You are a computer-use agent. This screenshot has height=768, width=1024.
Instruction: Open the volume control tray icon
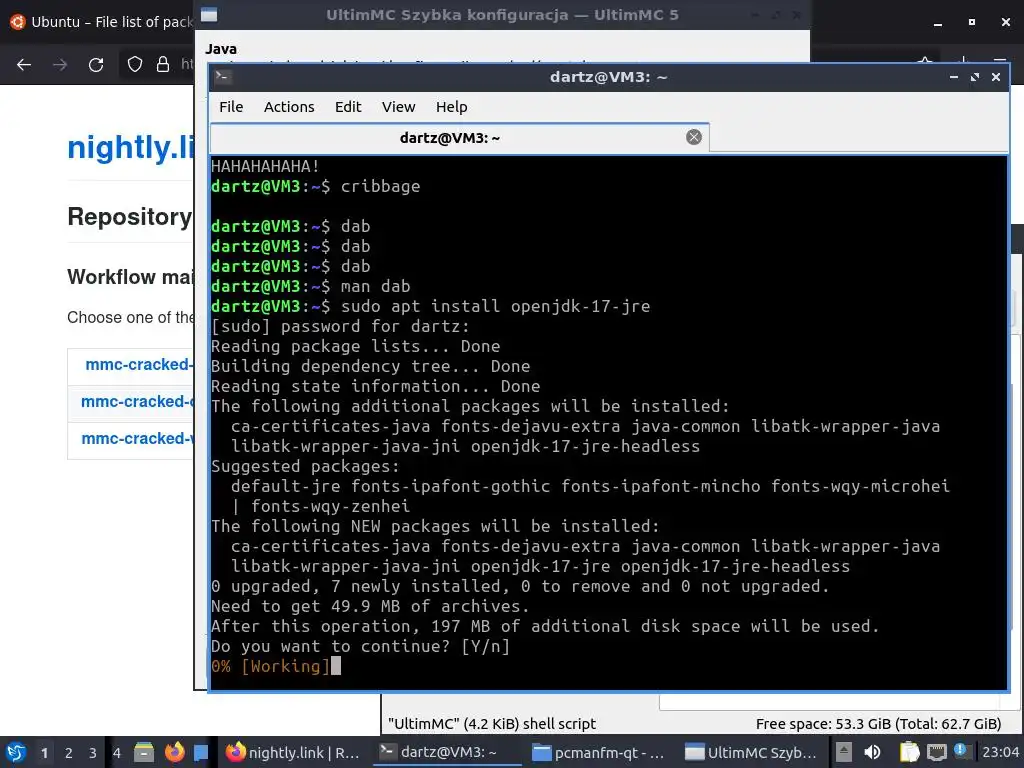(872, 752)
